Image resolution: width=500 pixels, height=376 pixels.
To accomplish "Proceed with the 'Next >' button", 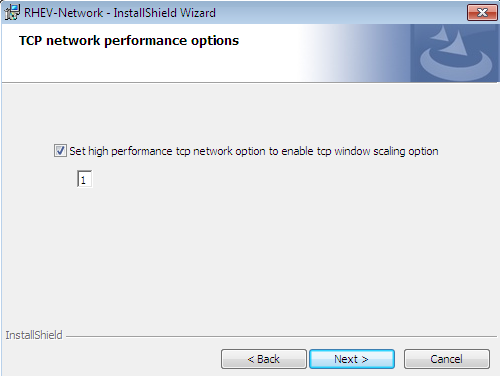I will click(352, 359).
